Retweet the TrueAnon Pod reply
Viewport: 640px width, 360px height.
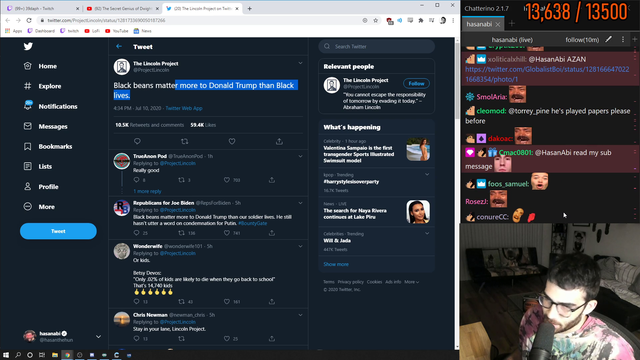pos(182,180)
